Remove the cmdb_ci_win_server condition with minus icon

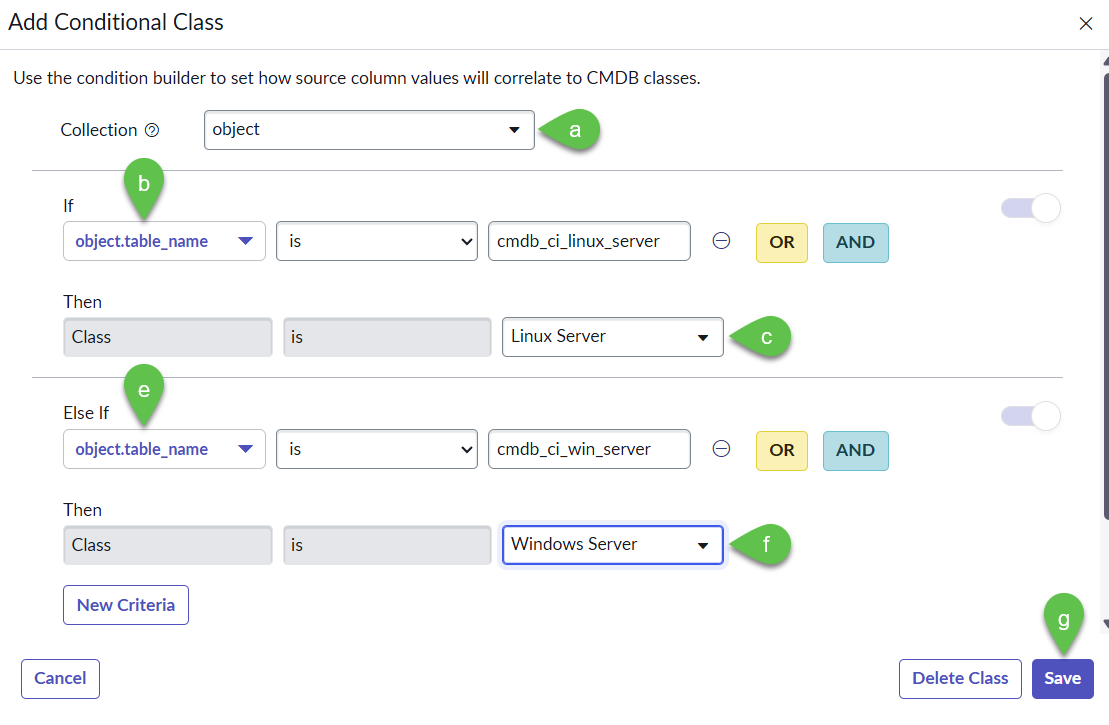(721, 450)
